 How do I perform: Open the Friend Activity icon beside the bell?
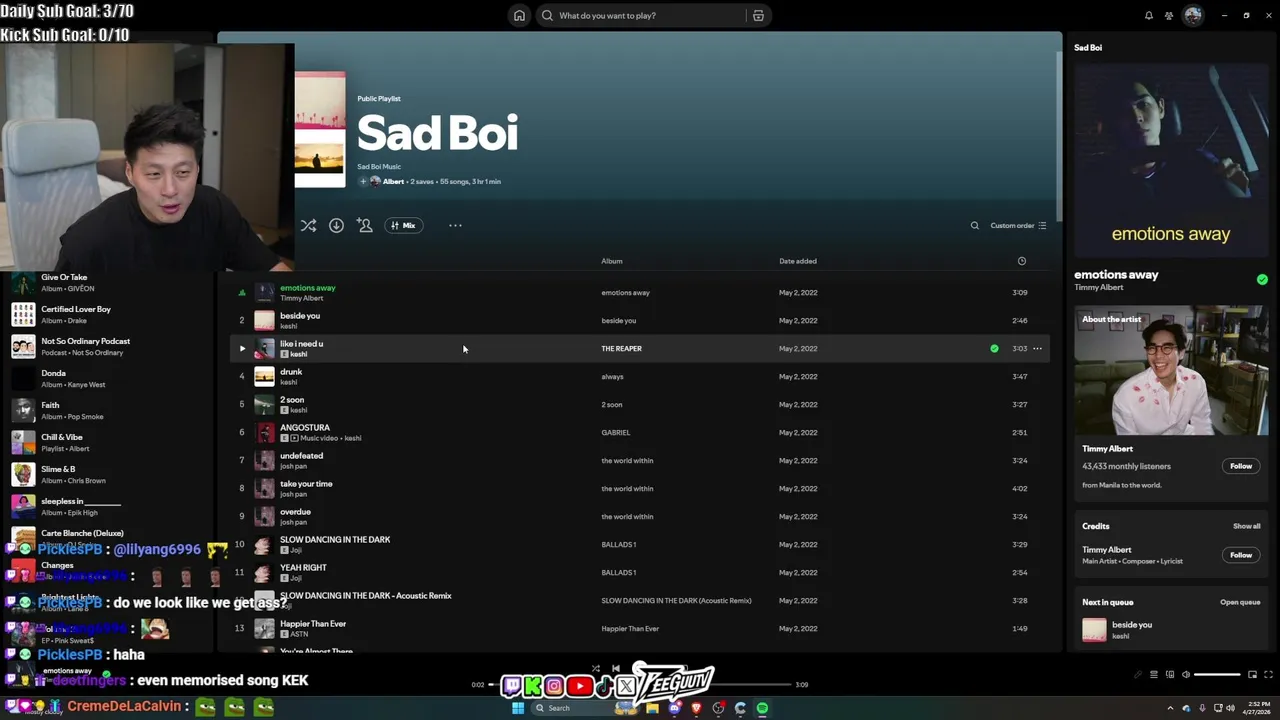(1169, 16)
